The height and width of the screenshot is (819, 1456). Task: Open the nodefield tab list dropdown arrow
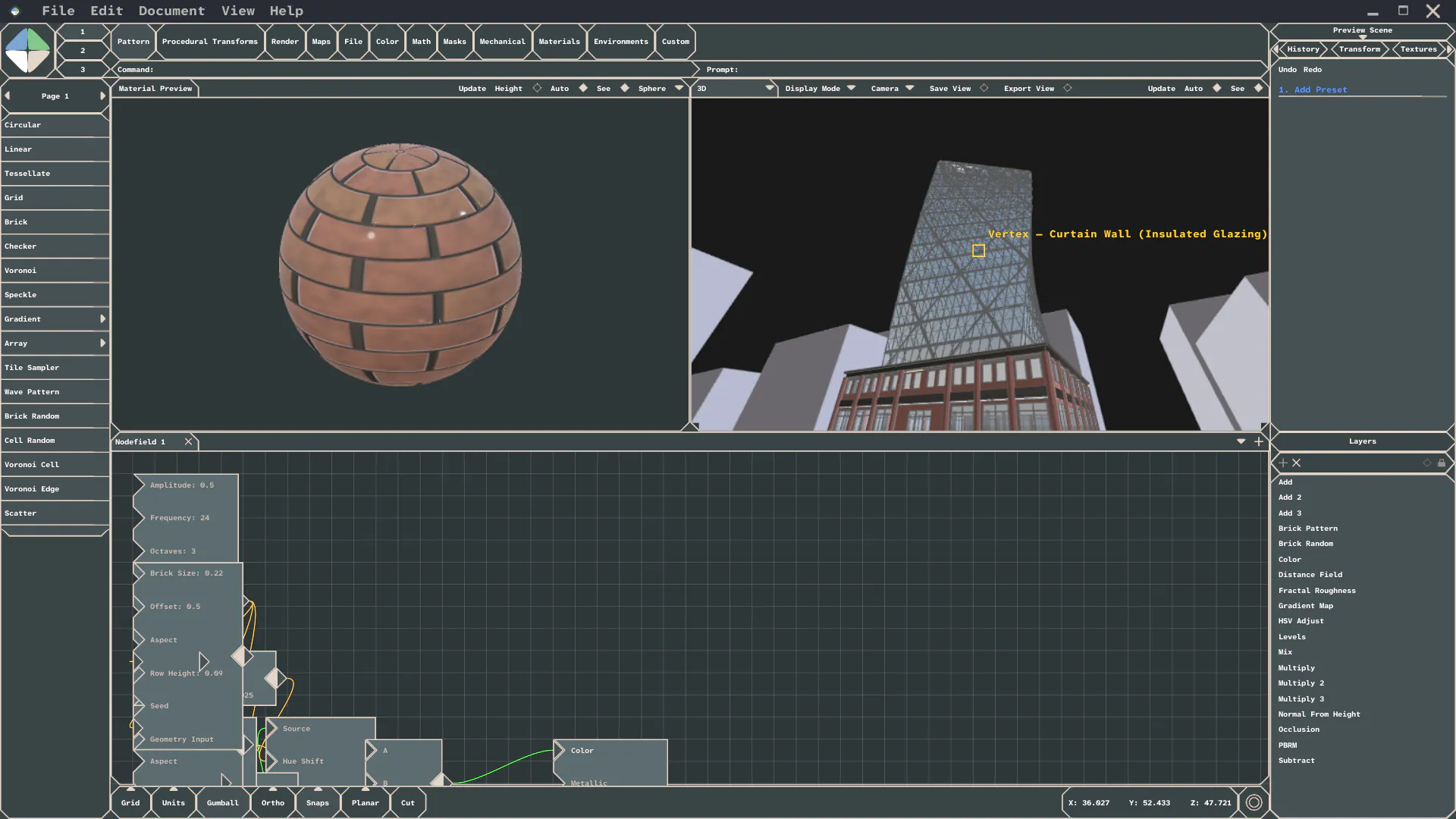tap(1241, 441)
